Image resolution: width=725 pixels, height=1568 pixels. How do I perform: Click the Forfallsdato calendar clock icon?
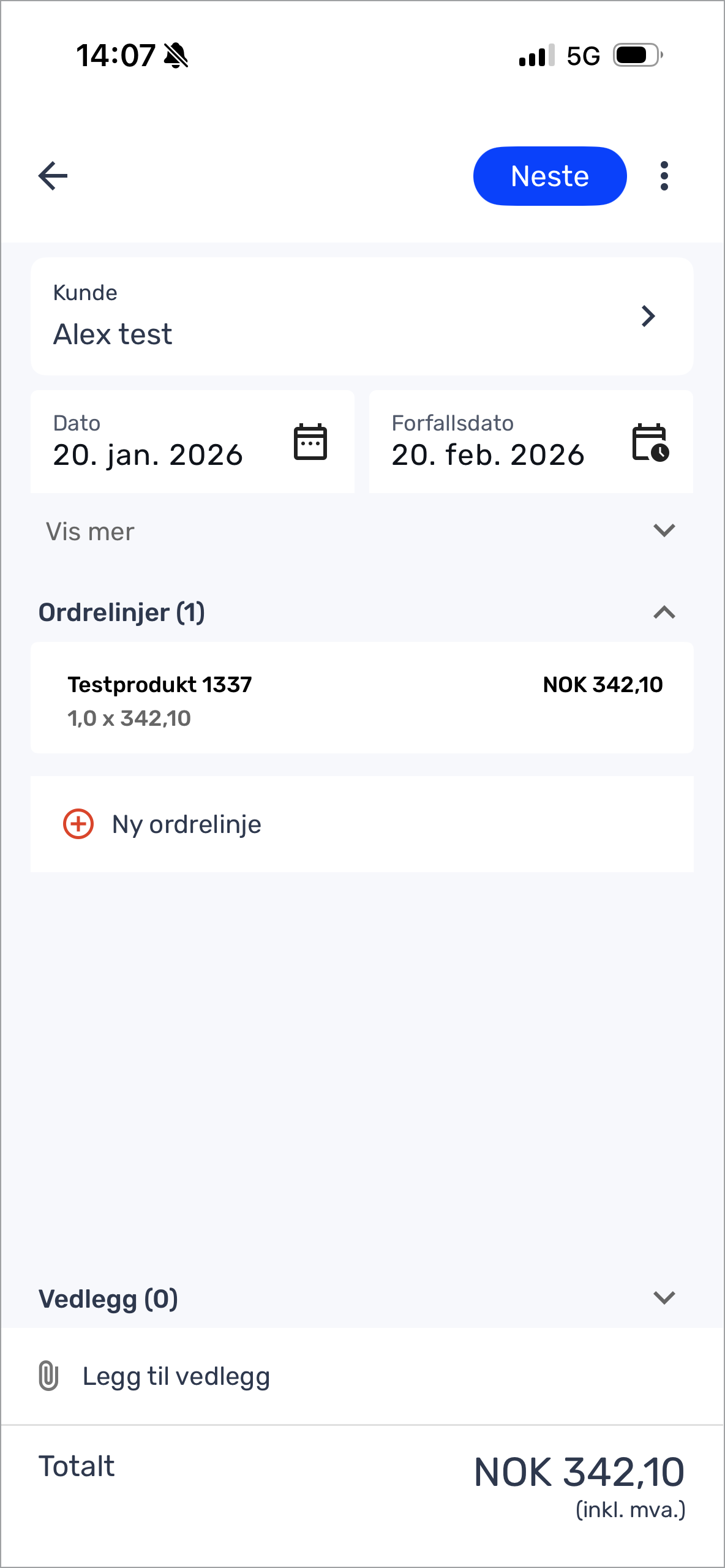pos(650,442)
